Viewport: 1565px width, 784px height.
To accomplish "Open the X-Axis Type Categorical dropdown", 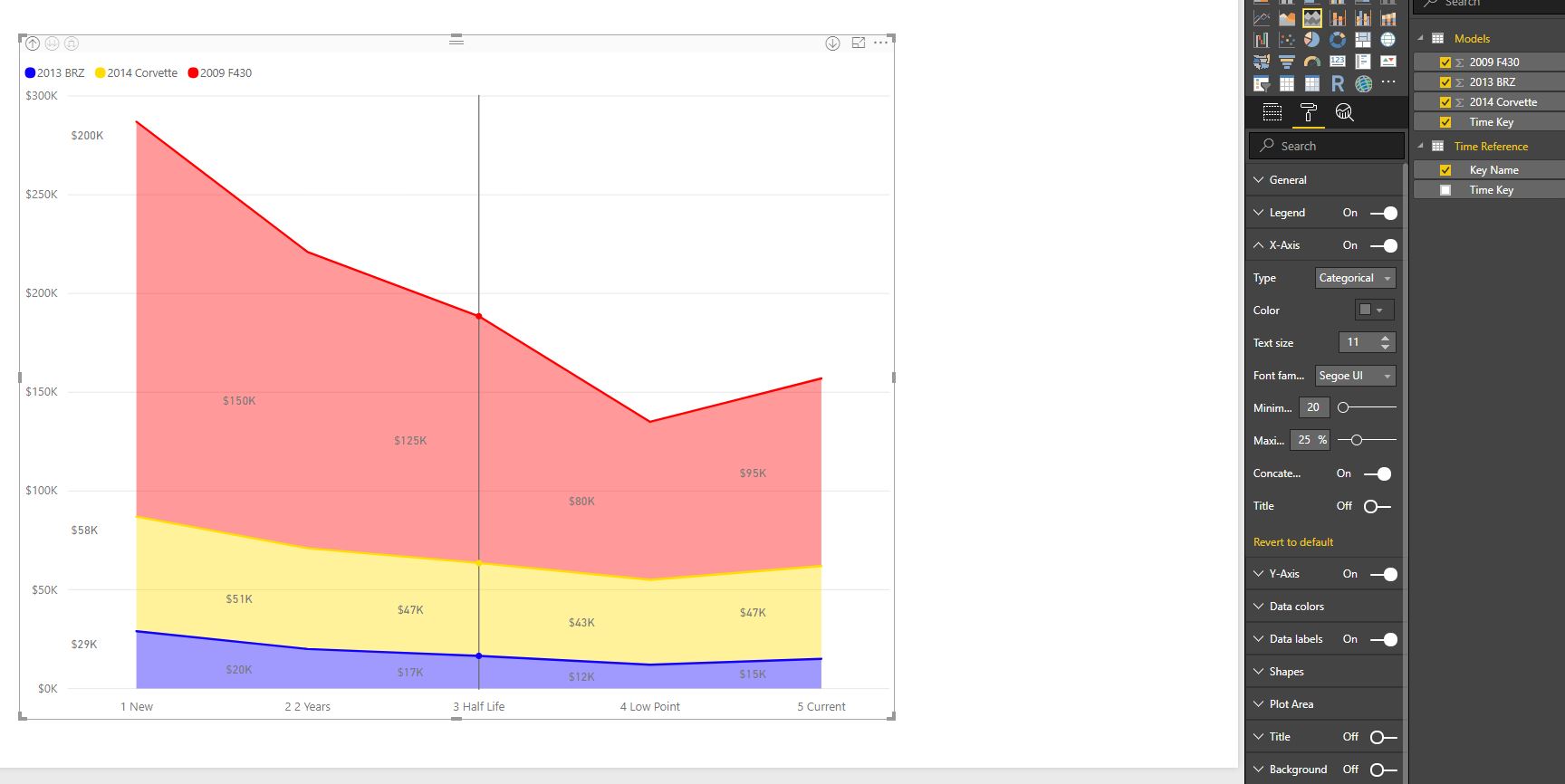I will coord(1355,278).
